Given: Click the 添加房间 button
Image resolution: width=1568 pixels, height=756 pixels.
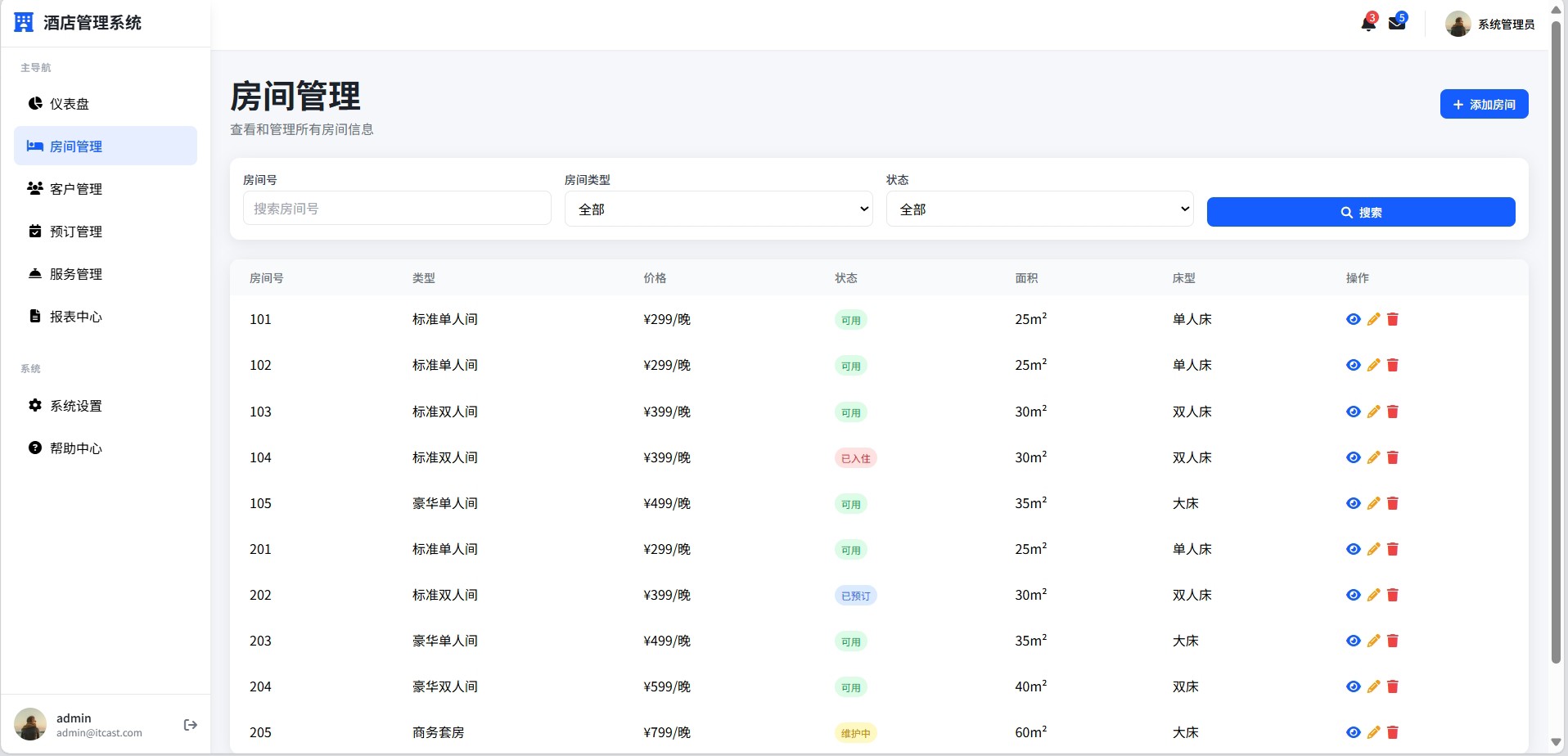Looking at the screenshot, I should coord(1484,104).
